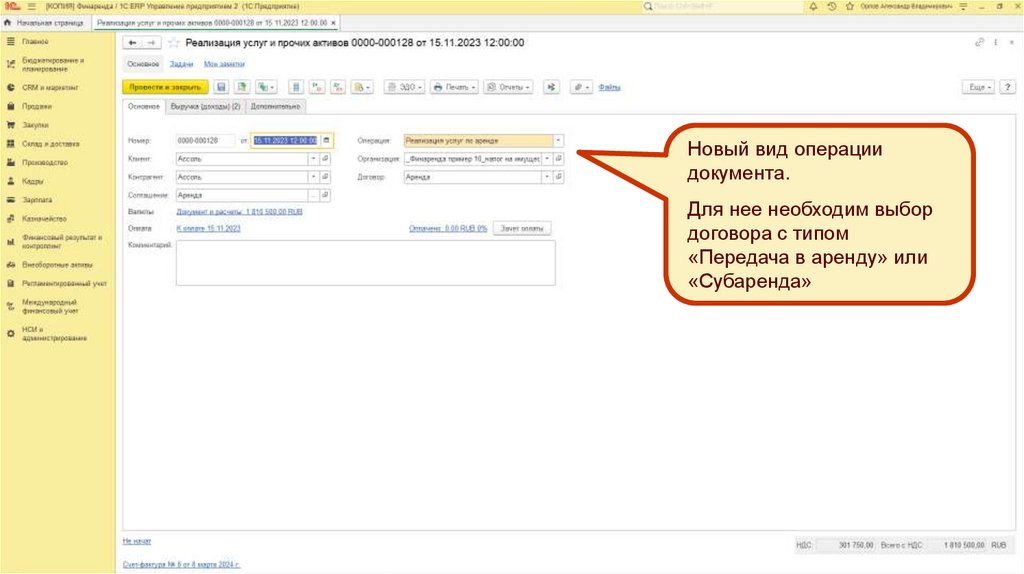Open the Печать dropdown menu
Image resolution: width=1024 pixels, height=574 pixels.
(x=454, y=88)
